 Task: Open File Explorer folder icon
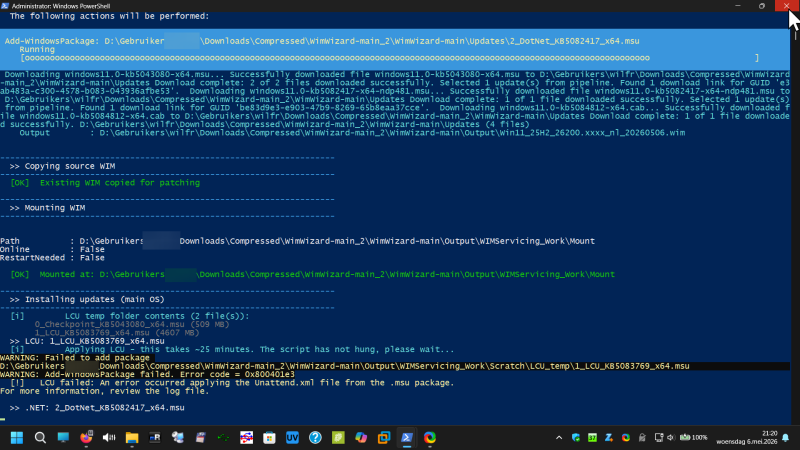132,438
